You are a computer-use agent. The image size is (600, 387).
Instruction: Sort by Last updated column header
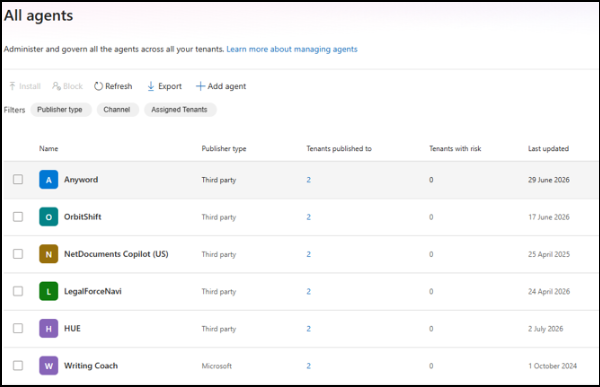[548, 149]
